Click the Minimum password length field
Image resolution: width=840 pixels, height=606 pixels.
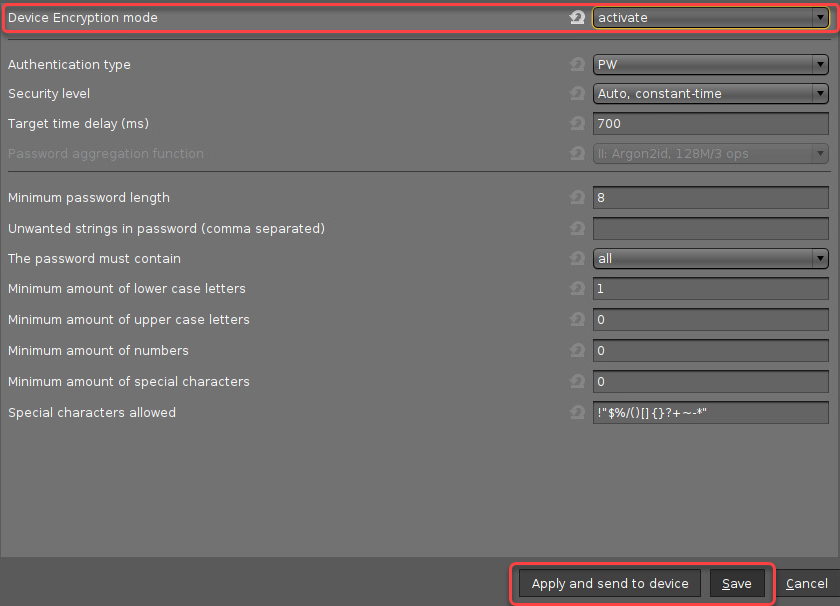click(x=710, y=198)
